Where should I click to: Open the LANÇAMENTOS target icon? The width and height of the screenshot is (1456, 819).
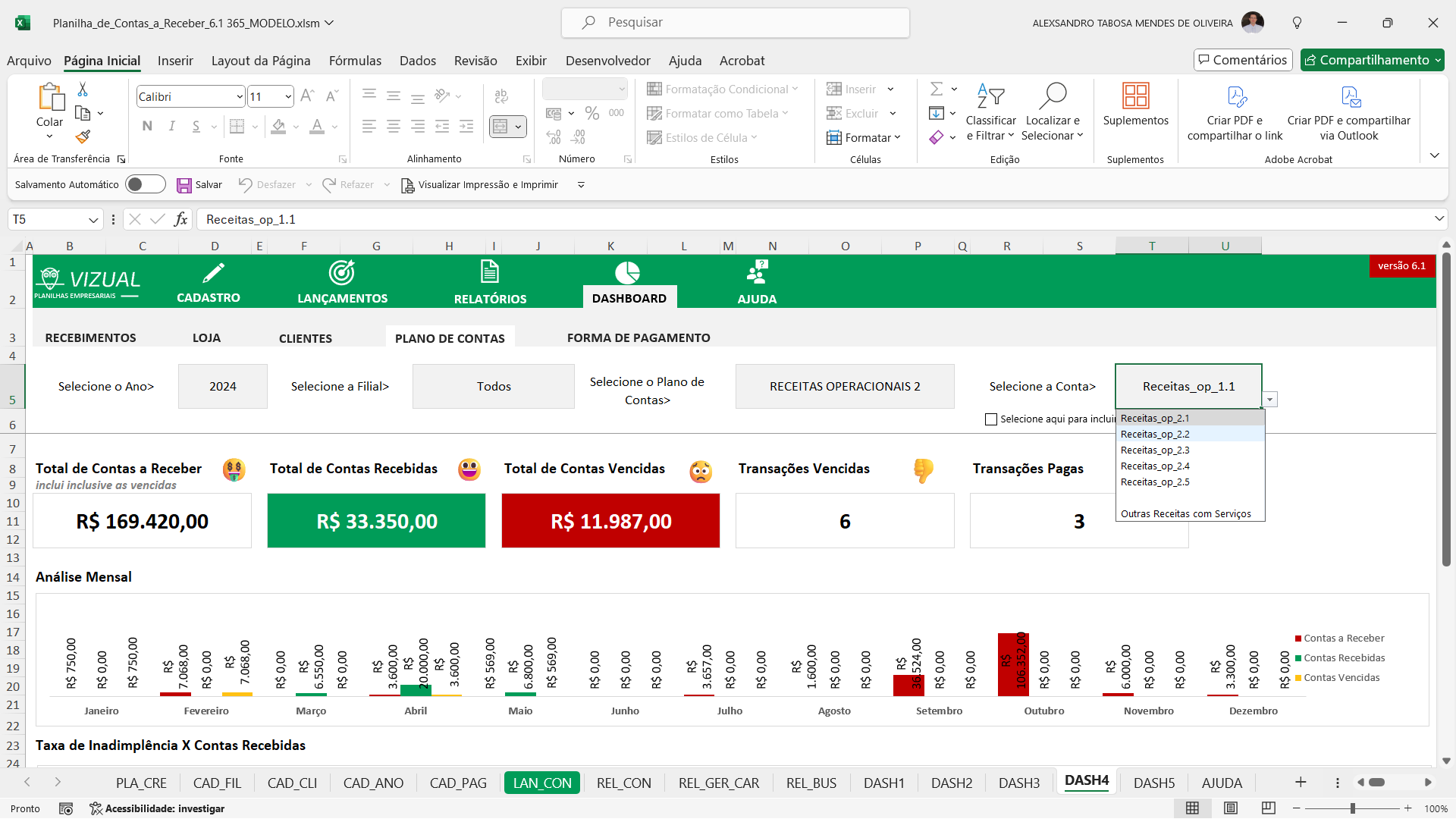click(x=342, y=273)
